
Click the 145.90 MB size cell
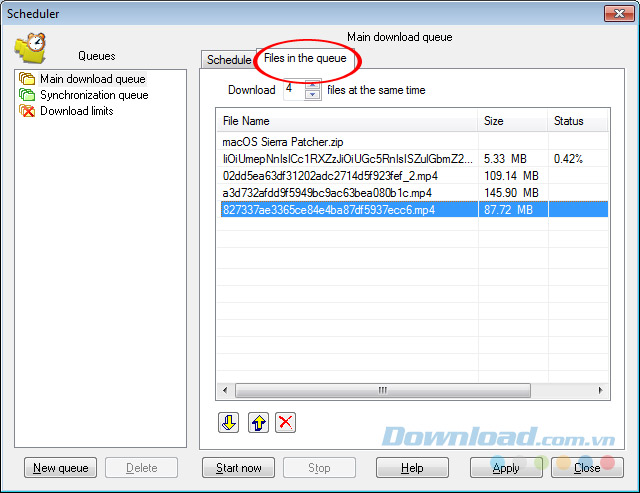pos(513,193)
